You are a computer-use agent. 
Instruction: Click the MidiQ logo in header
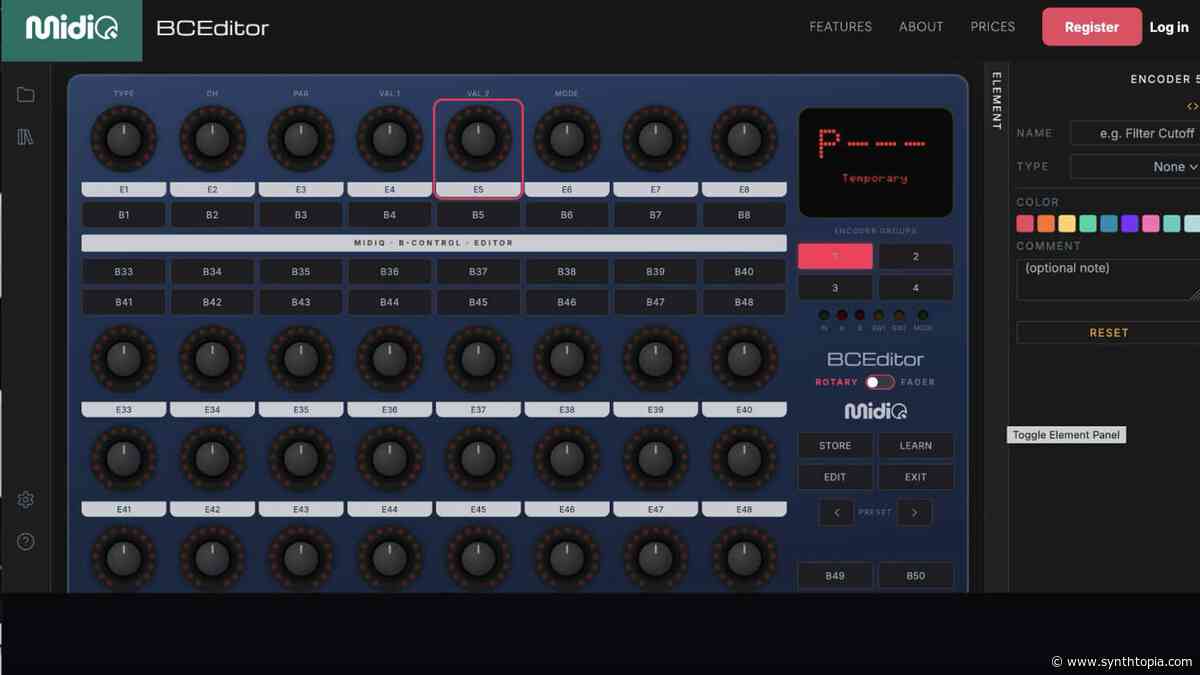coord(71,29)
